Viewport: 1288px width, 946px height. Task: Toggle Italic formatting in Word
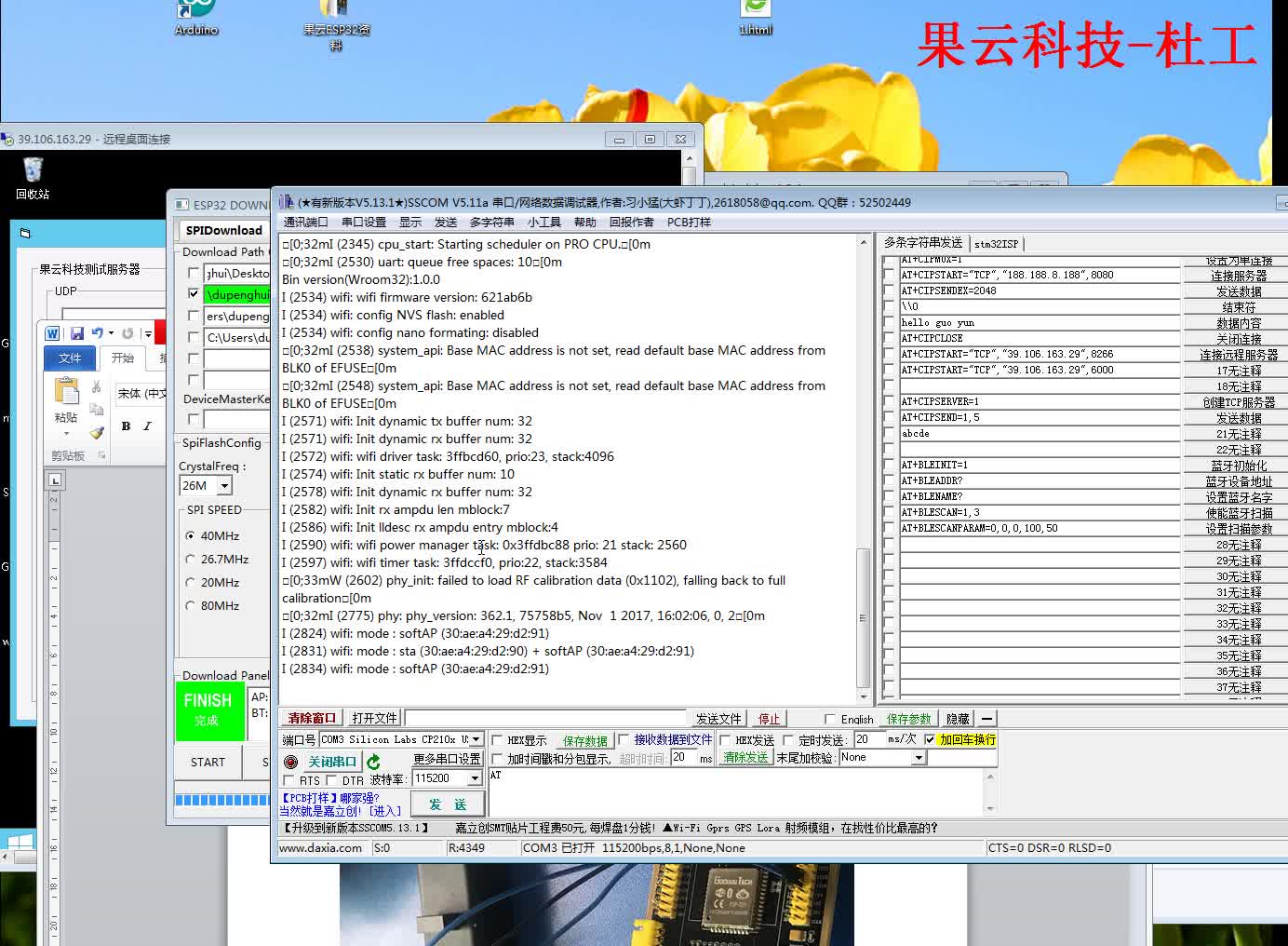pyautogui.click(x=147, y=426)
